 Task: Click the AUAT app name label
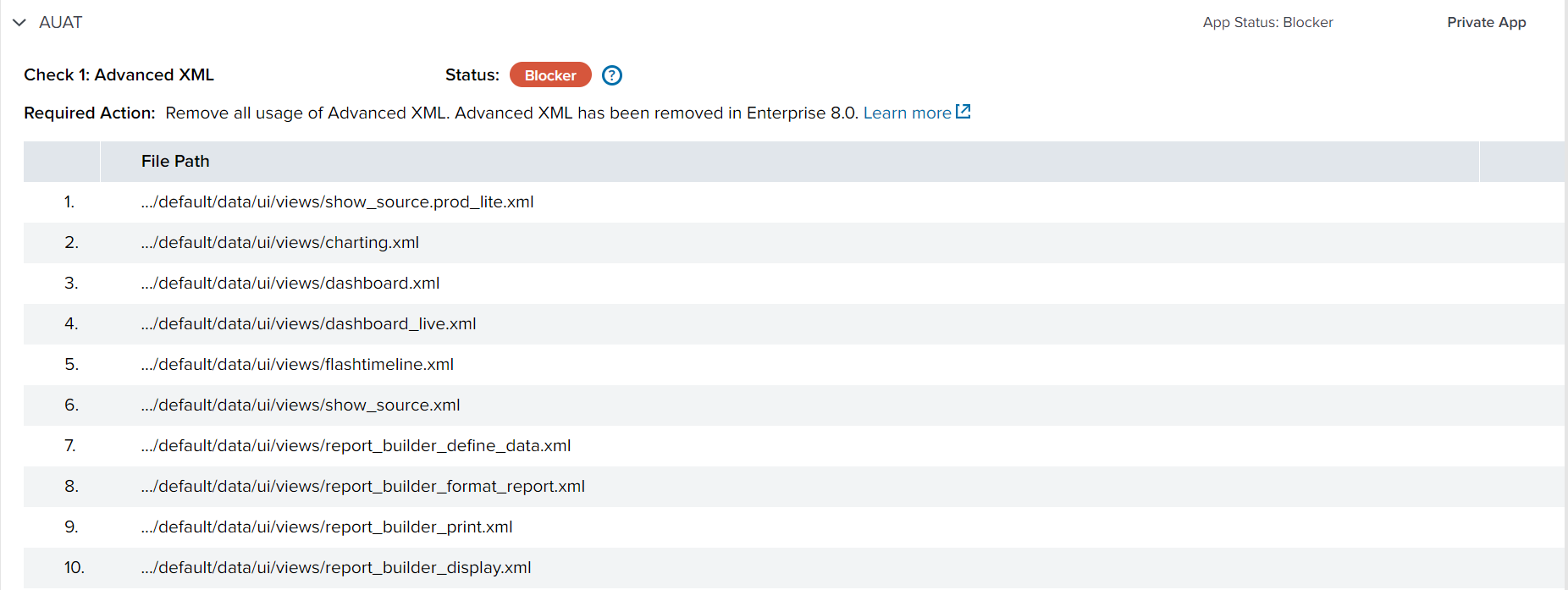[60, 23]
